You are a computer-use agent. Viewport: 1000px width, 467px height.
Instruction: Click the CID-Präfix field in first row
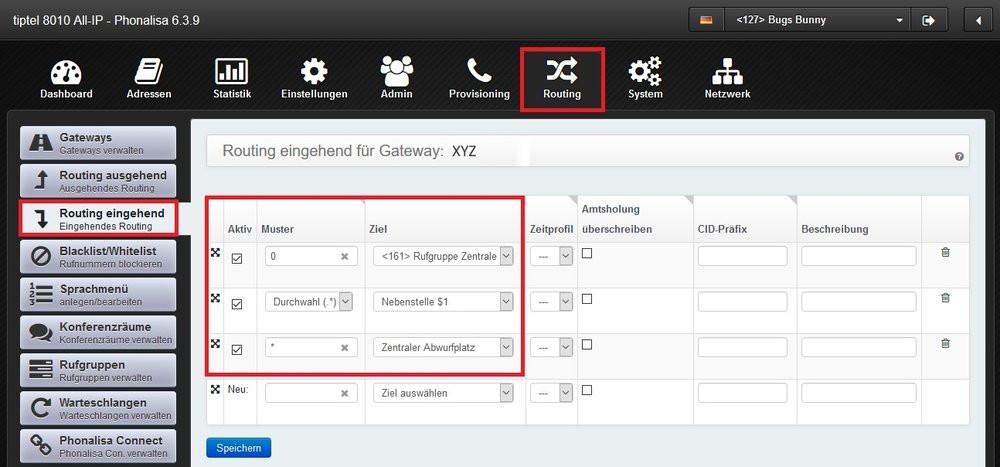741,257
